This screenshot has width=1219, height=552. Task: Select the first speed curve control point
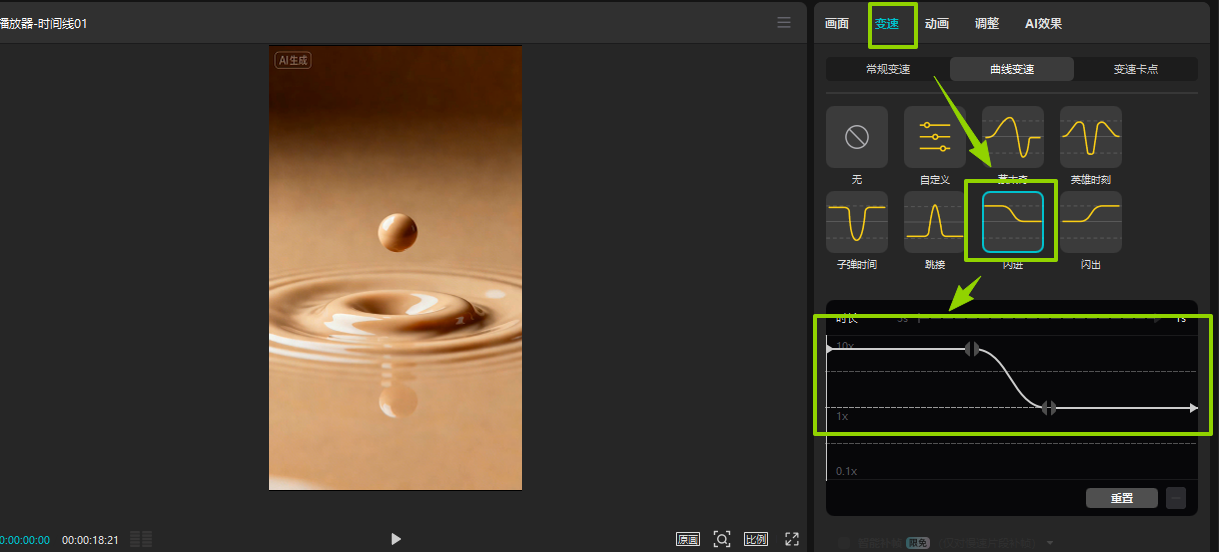tap(971, 349)
